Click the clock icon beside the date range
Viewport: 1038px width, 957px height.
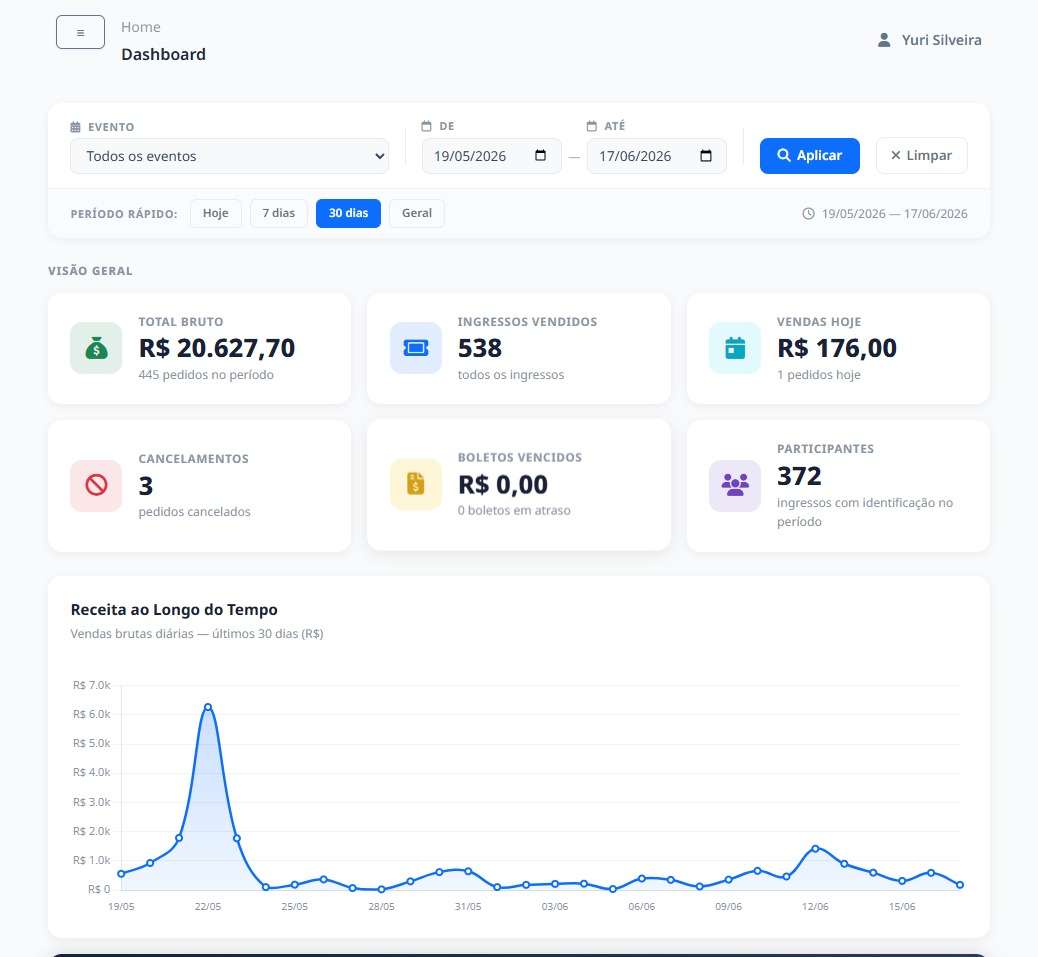(x=808, y=214)
